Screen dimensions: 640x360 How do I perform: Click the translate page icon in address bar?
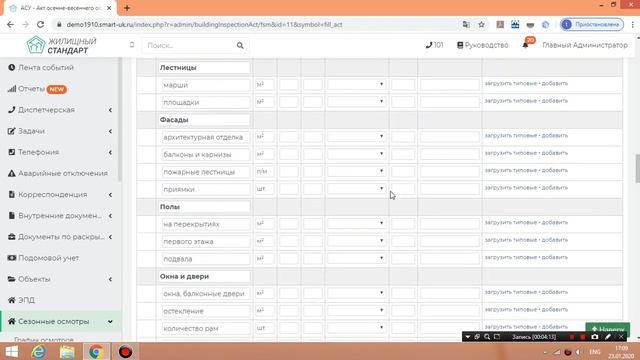point(466,24)
